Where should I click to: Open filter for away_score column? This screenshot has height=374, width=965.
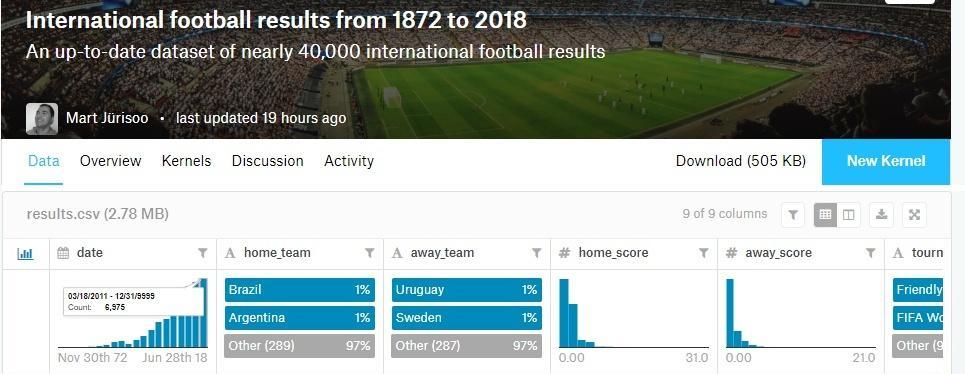(x=870, y=253)
